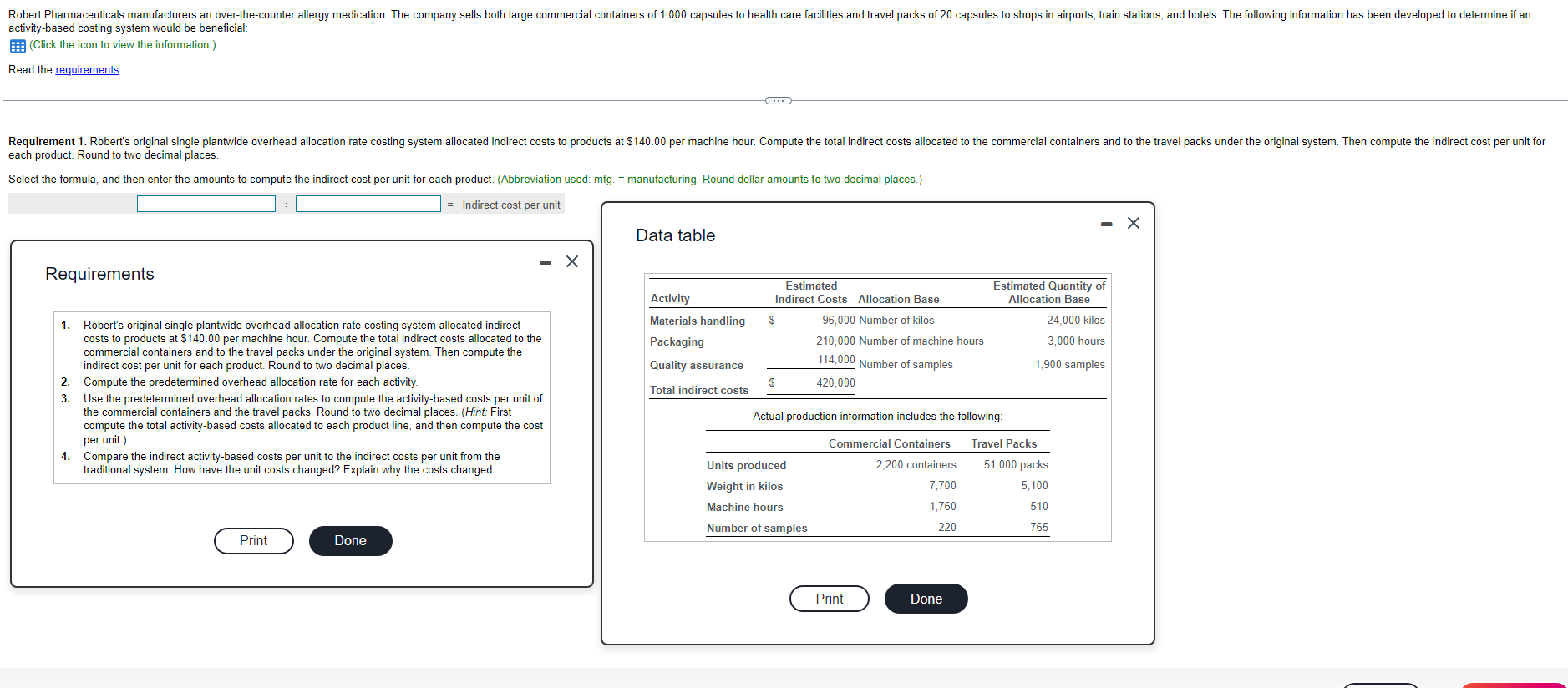1568x688 pixels.
Task: Click Done in the Requirements dialog
Action: click(351, 541)
